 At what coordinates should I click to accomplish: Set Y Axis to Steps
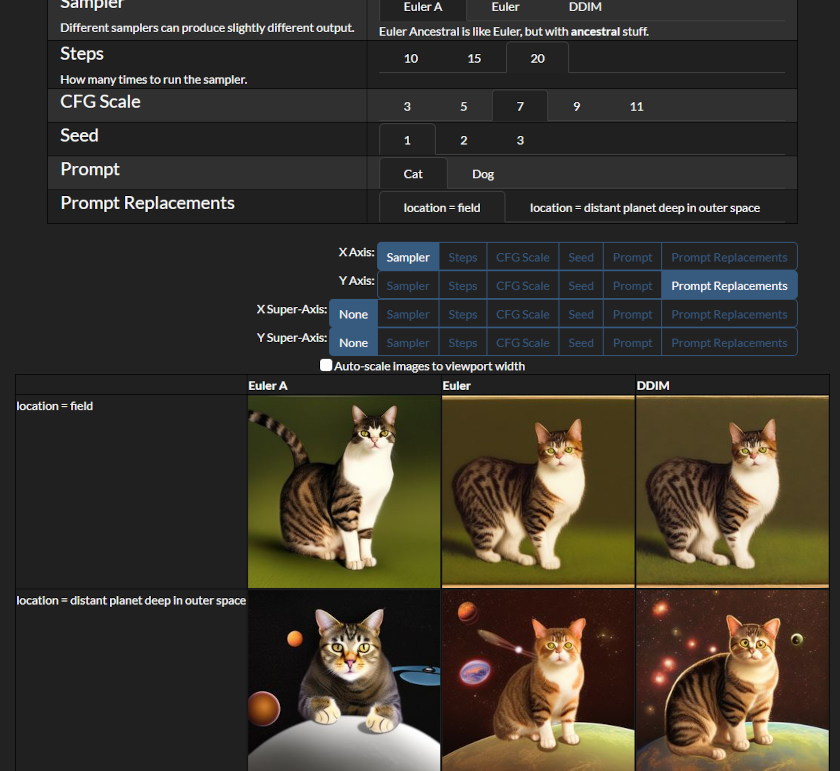(463, 286)
